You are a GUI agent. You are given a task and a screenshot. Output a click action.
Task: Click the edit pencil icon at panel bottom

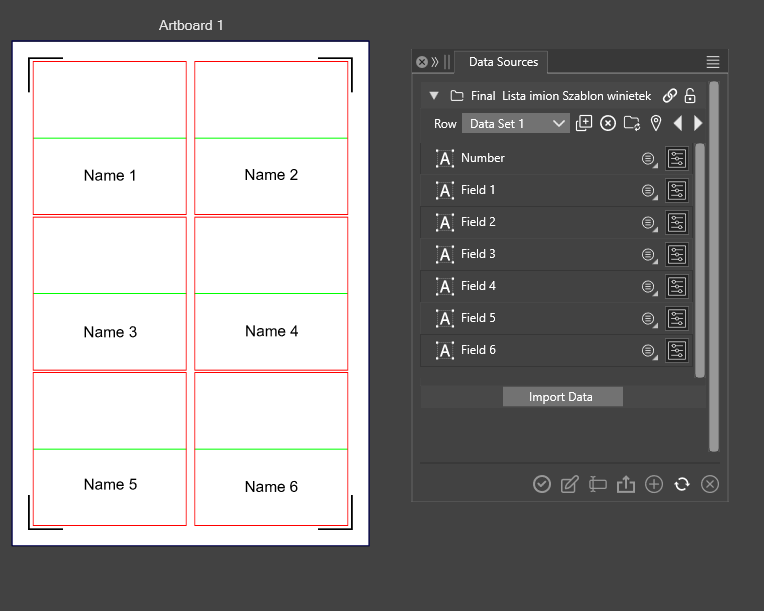(570, 484)
